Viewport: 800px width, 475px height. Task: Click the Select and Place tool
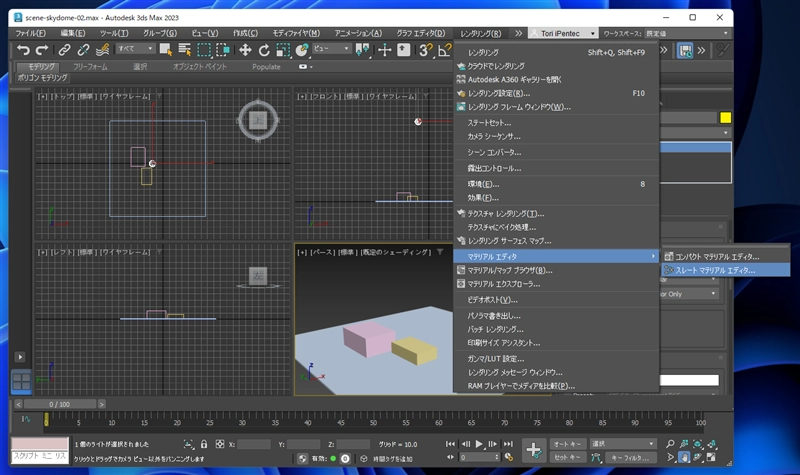click(302, 50)
